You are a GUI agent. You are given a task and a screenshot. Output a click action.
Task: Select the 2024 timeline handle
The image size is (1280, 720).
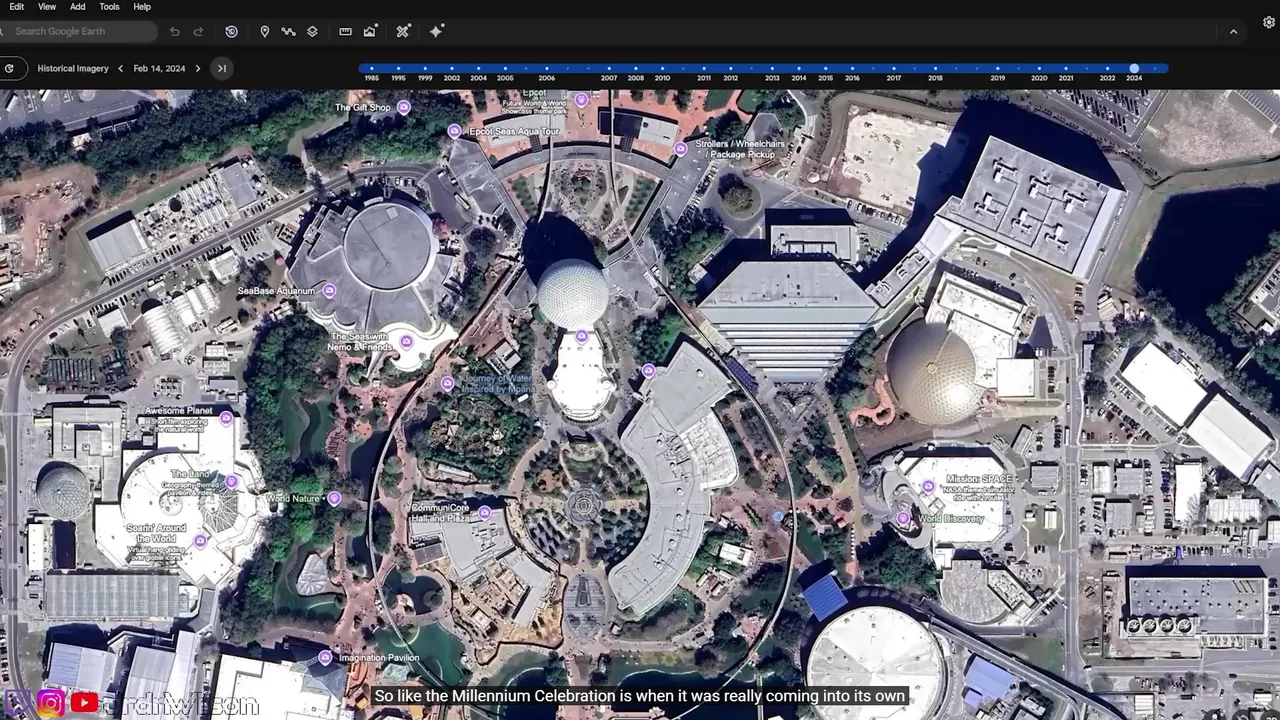(1134, 68)
